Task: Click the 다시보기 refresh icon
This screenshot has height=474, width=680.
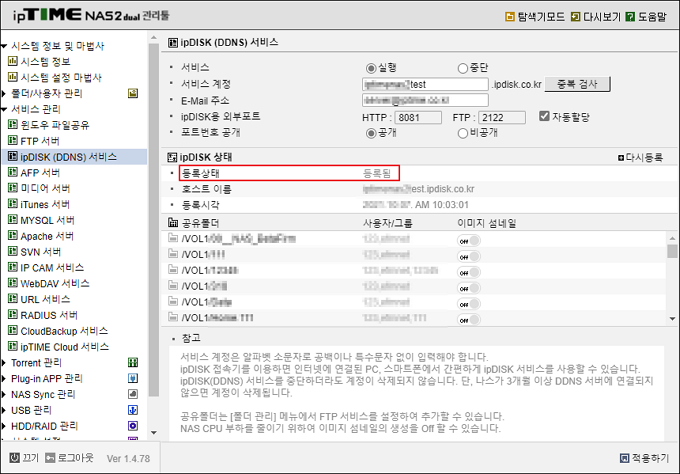Action: 575,17
